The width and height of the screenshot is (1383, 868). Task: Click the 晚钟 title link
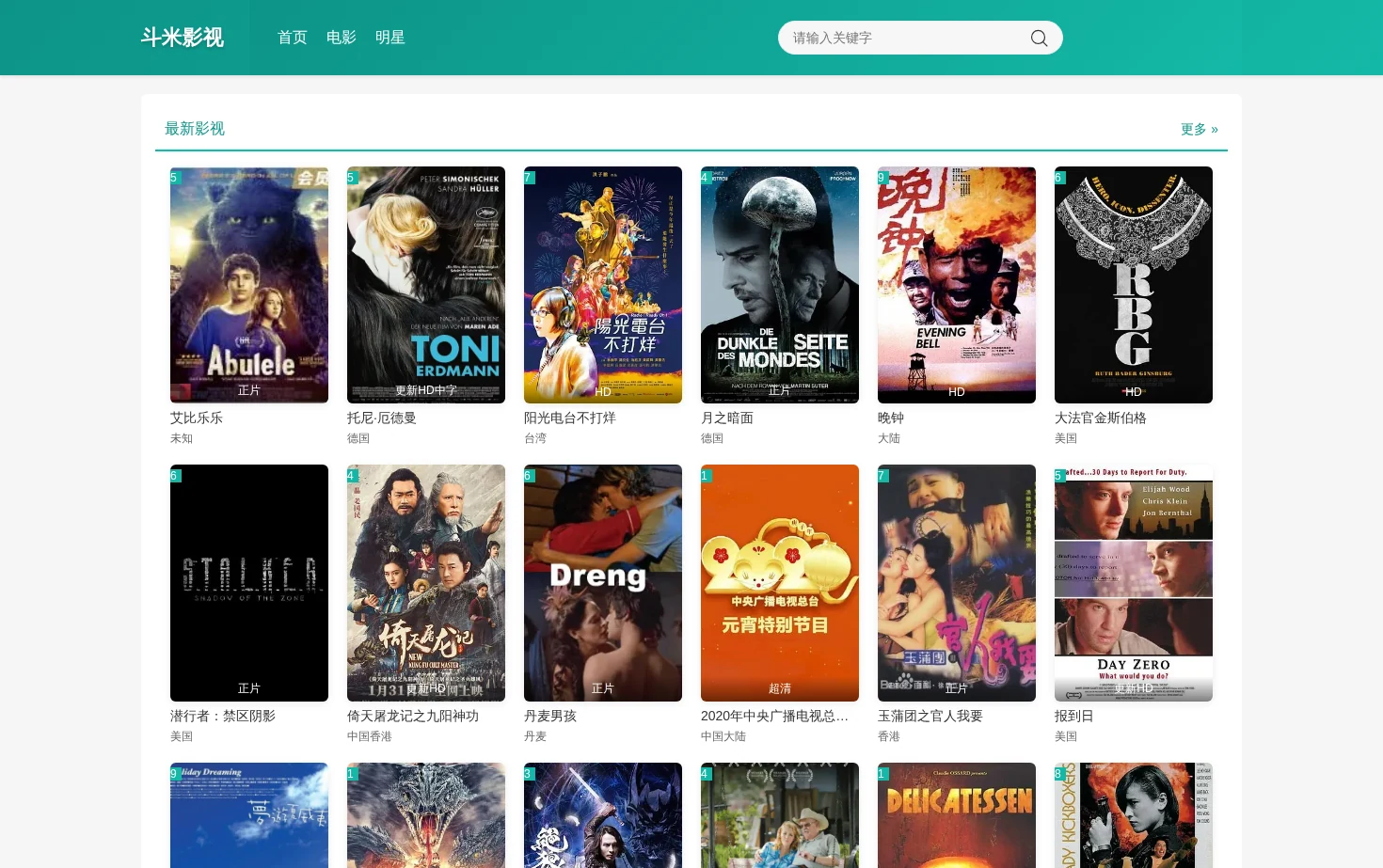point(891,418)
